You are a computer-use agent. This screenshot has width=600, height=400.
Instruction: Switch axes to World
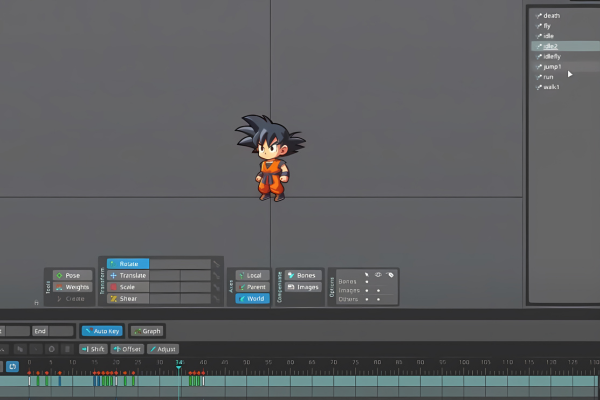253,299
